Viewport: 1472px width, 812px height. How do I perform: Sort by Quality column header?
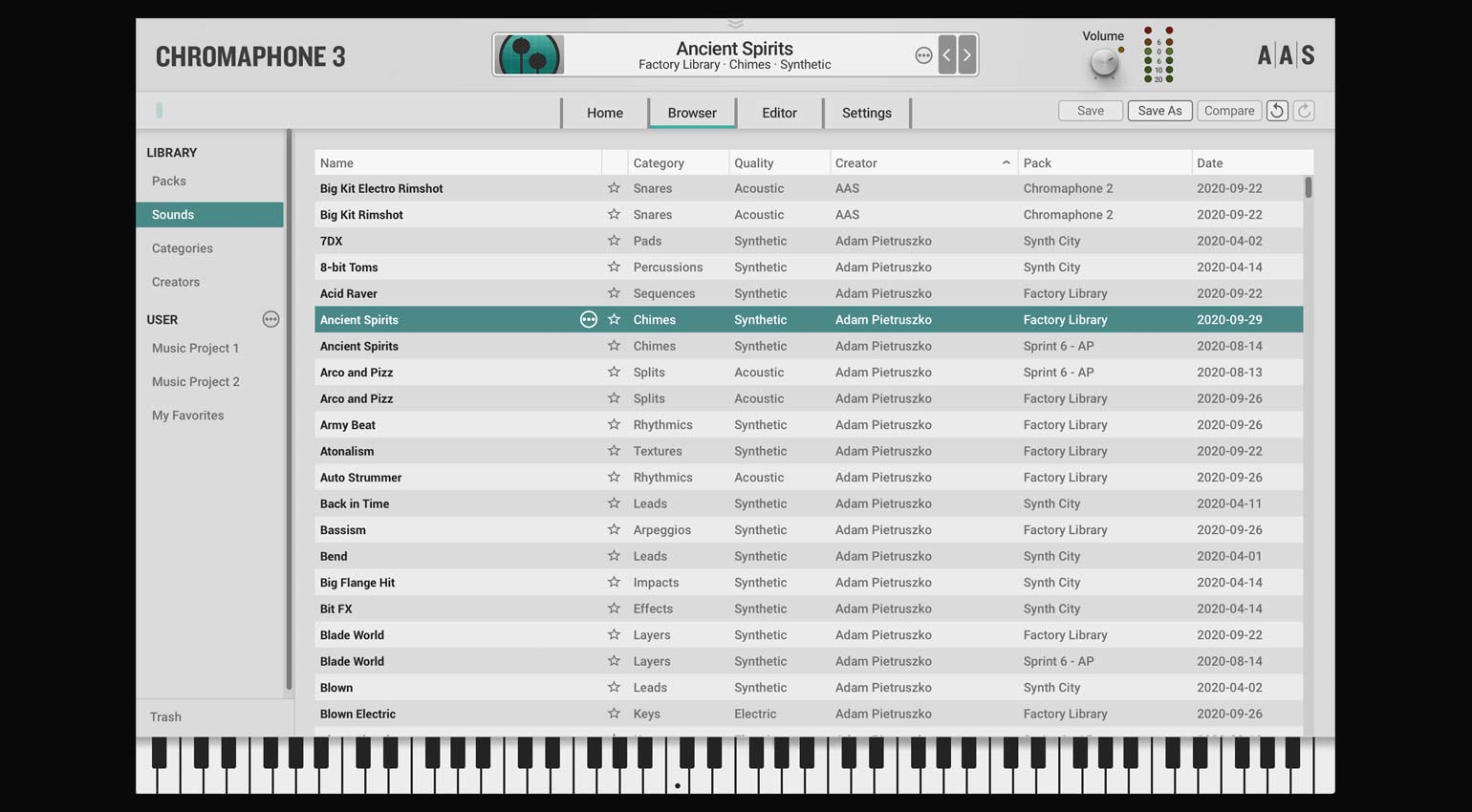coord(779,162)
